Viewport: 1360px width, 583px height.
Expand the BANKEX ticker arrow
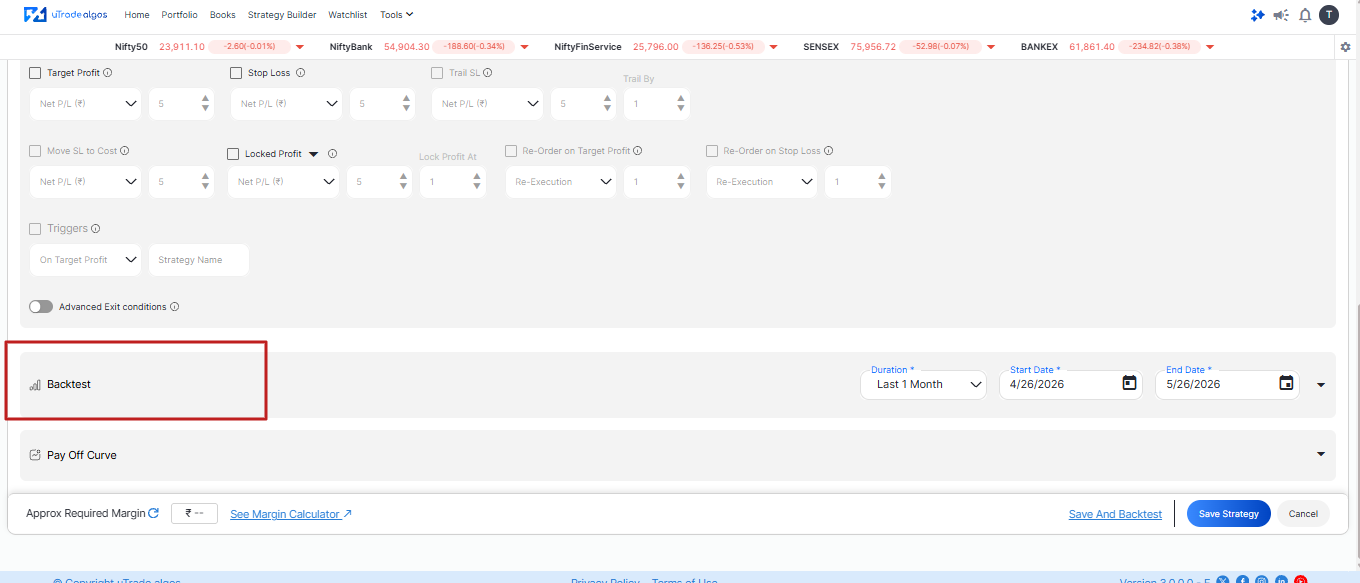tap(1210, 47)
